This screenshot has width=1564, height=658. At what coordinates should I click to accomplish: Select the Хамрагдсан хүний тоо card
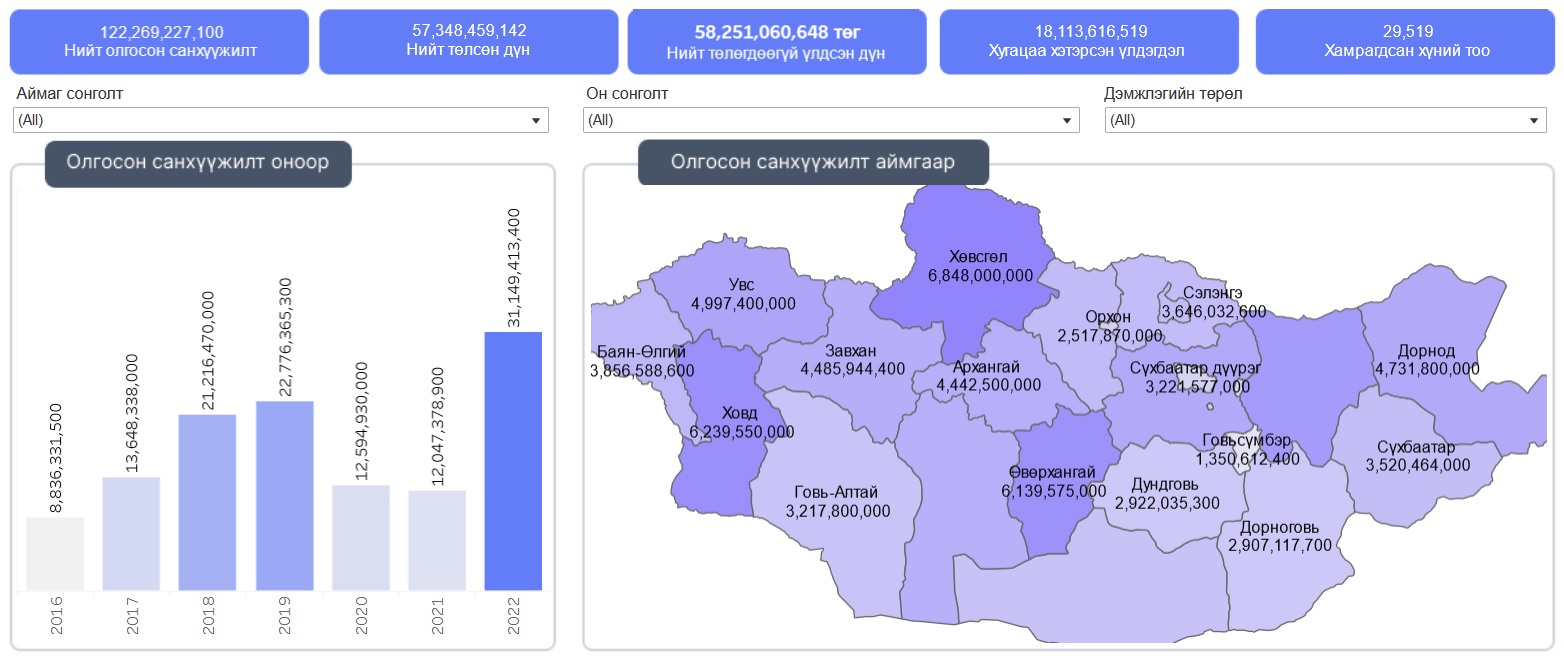click(1406, 42)
